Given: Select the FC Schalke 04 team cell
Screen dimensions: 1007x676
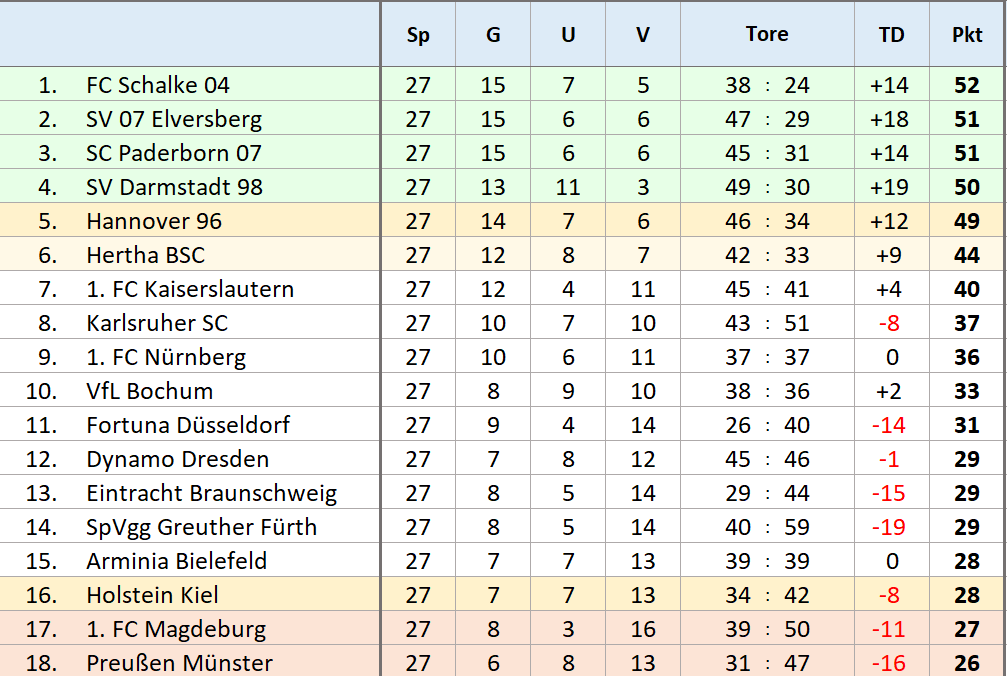Looking at the screenshot, I should (x=158, y=85).
